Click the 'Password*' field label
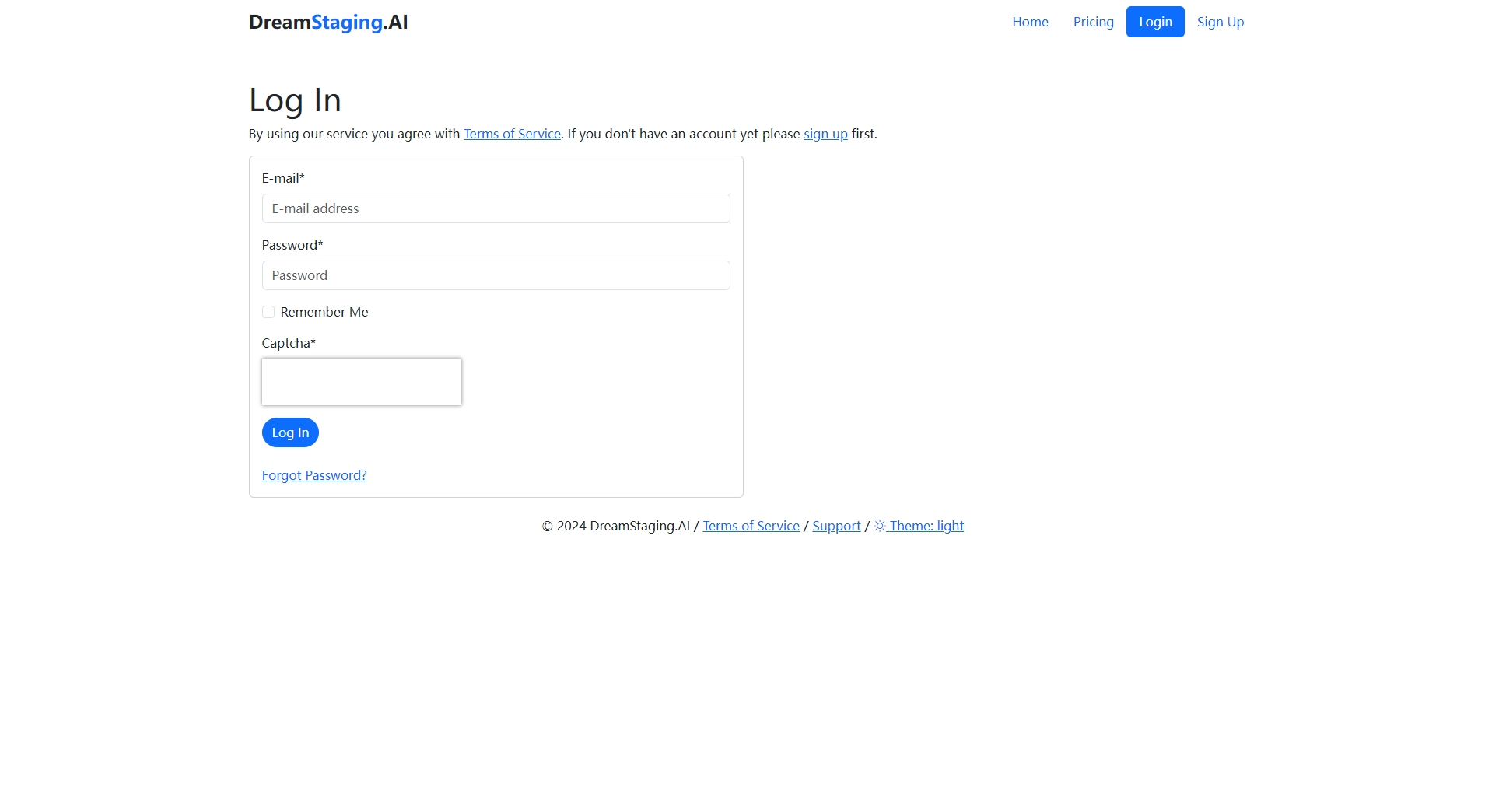Image resolution: width=1506 pixels, height=812 pixels. click(x=292, y=245)
